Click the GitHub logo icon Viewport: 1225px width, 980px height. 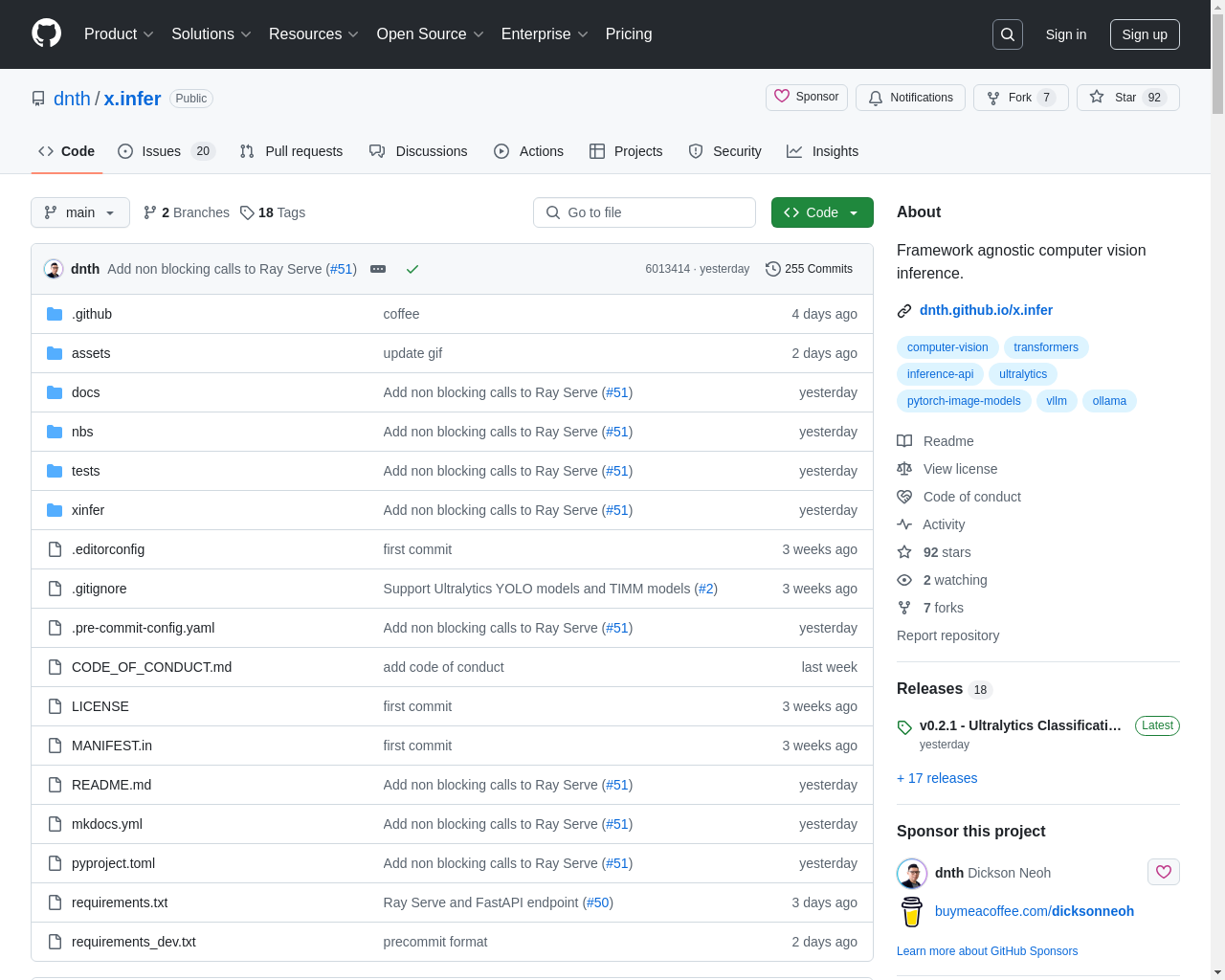click(x=46, y=33)
